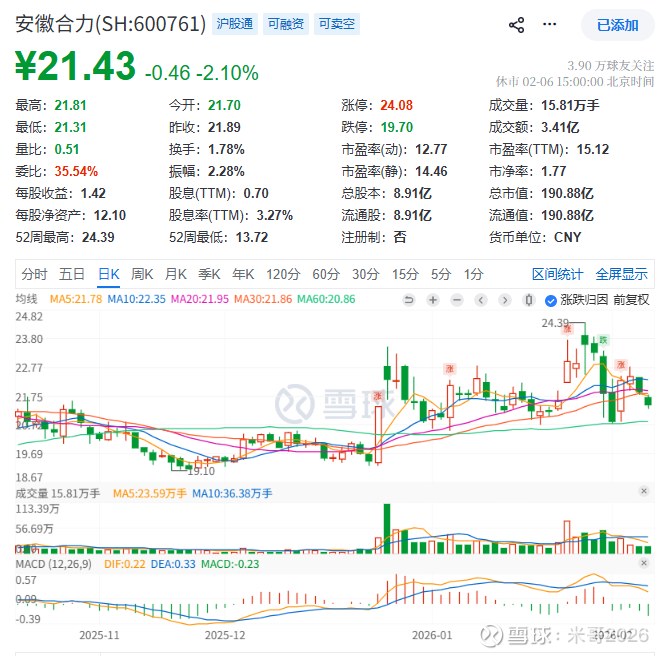The width and height of the screenshot is (668, 656).
Task: Open 全屏显示 fullscreen view
Action: pyautogui.click(x=621, y=274)
